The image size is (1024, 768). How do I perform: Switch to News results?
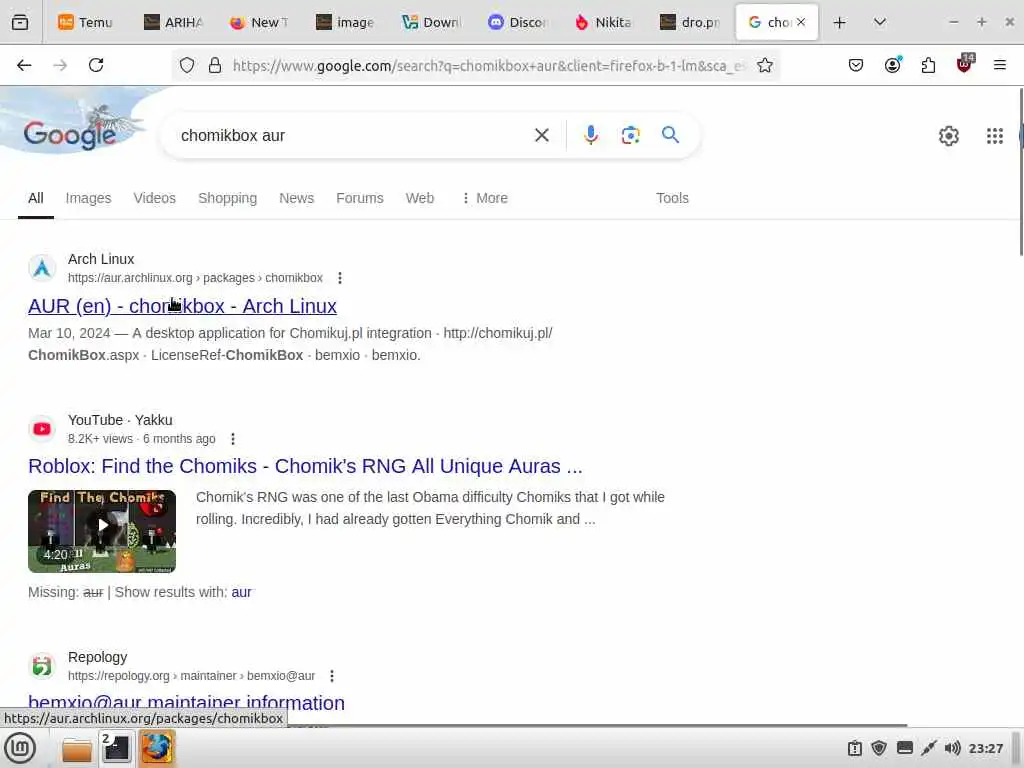point(296,198)
